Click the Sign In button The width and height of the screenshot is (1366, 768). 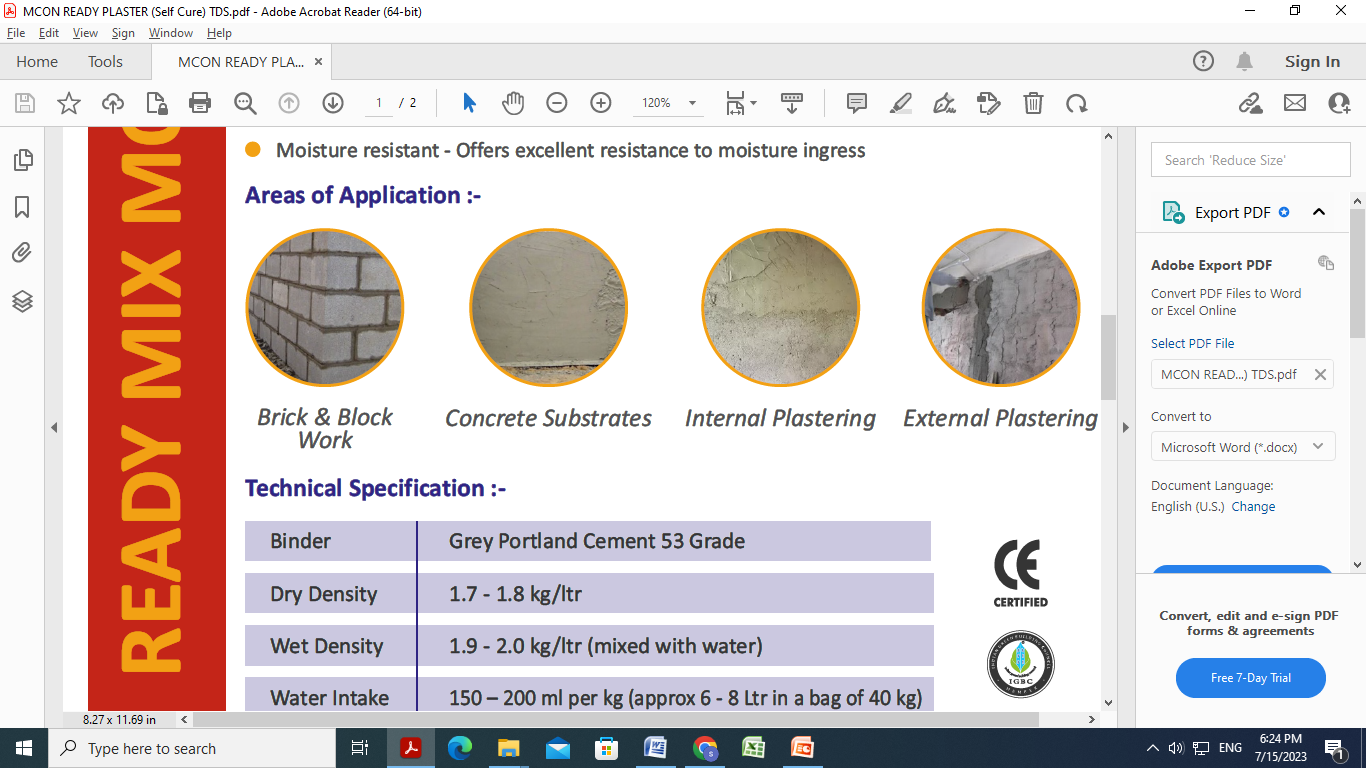pos(1312,61)
